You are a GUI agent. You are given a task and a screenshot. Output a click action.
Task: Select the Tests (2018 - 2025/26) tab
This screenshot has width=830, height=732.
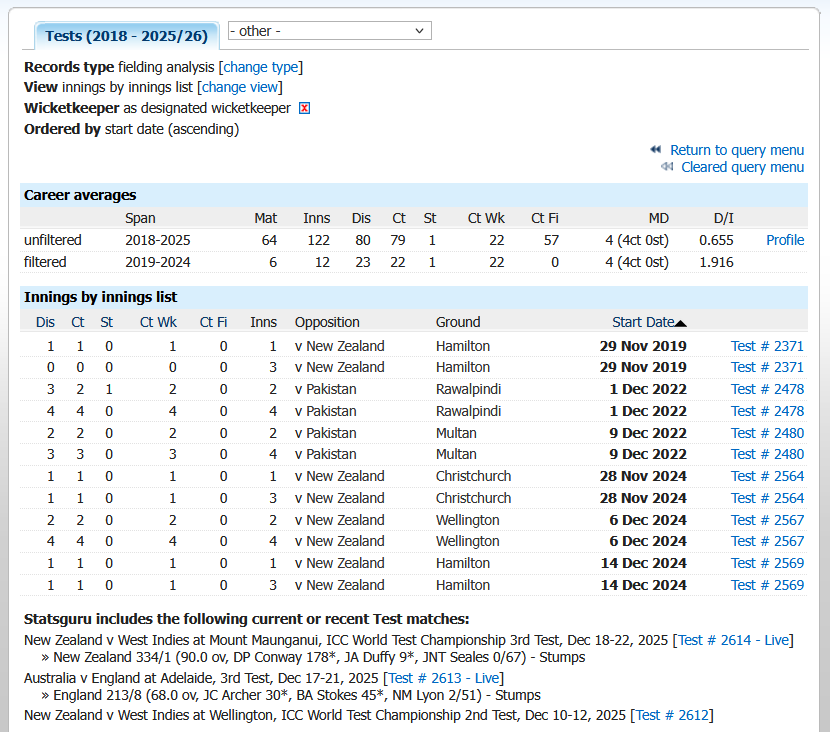(127, 36)
